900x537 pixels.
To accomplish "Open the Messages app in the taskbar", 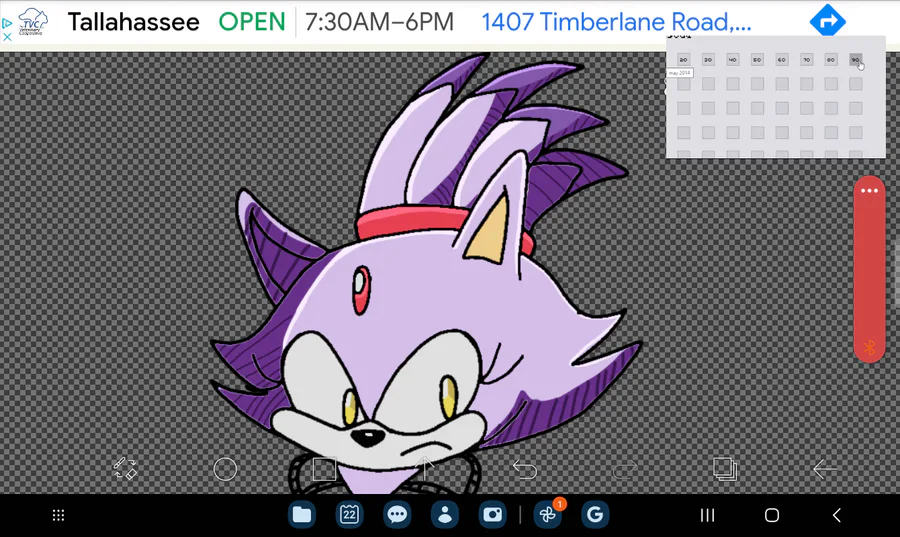I will point(397,515).
